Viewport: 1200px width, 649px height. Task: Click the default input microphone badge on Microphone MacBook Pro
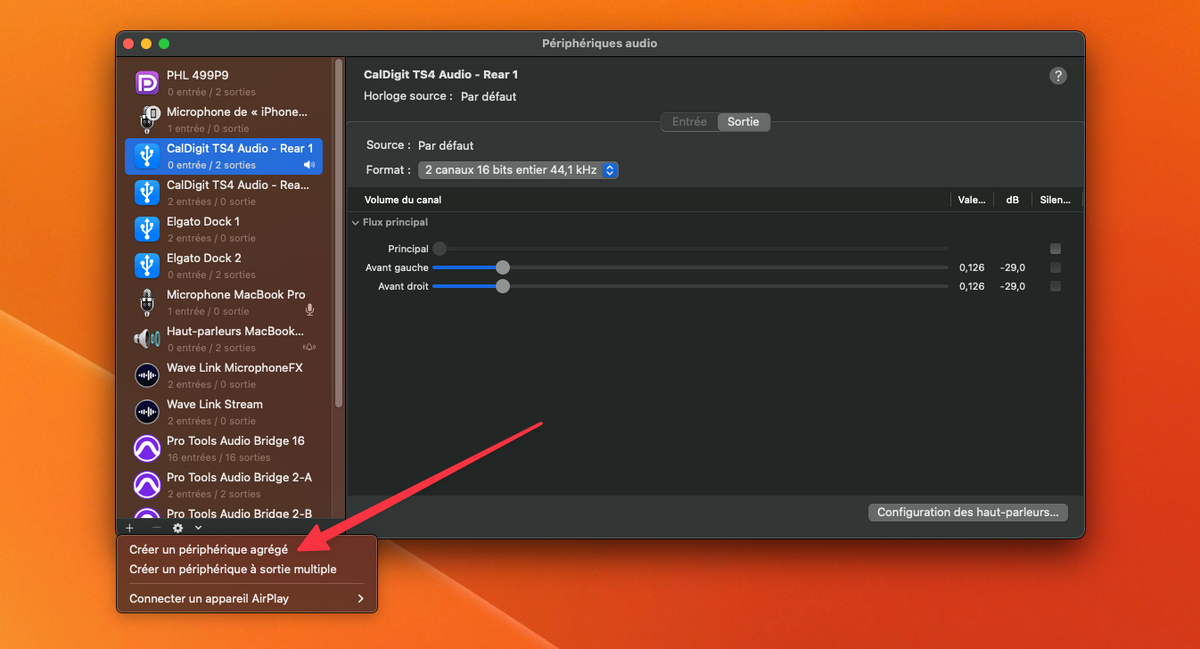(x=309, y=311)
